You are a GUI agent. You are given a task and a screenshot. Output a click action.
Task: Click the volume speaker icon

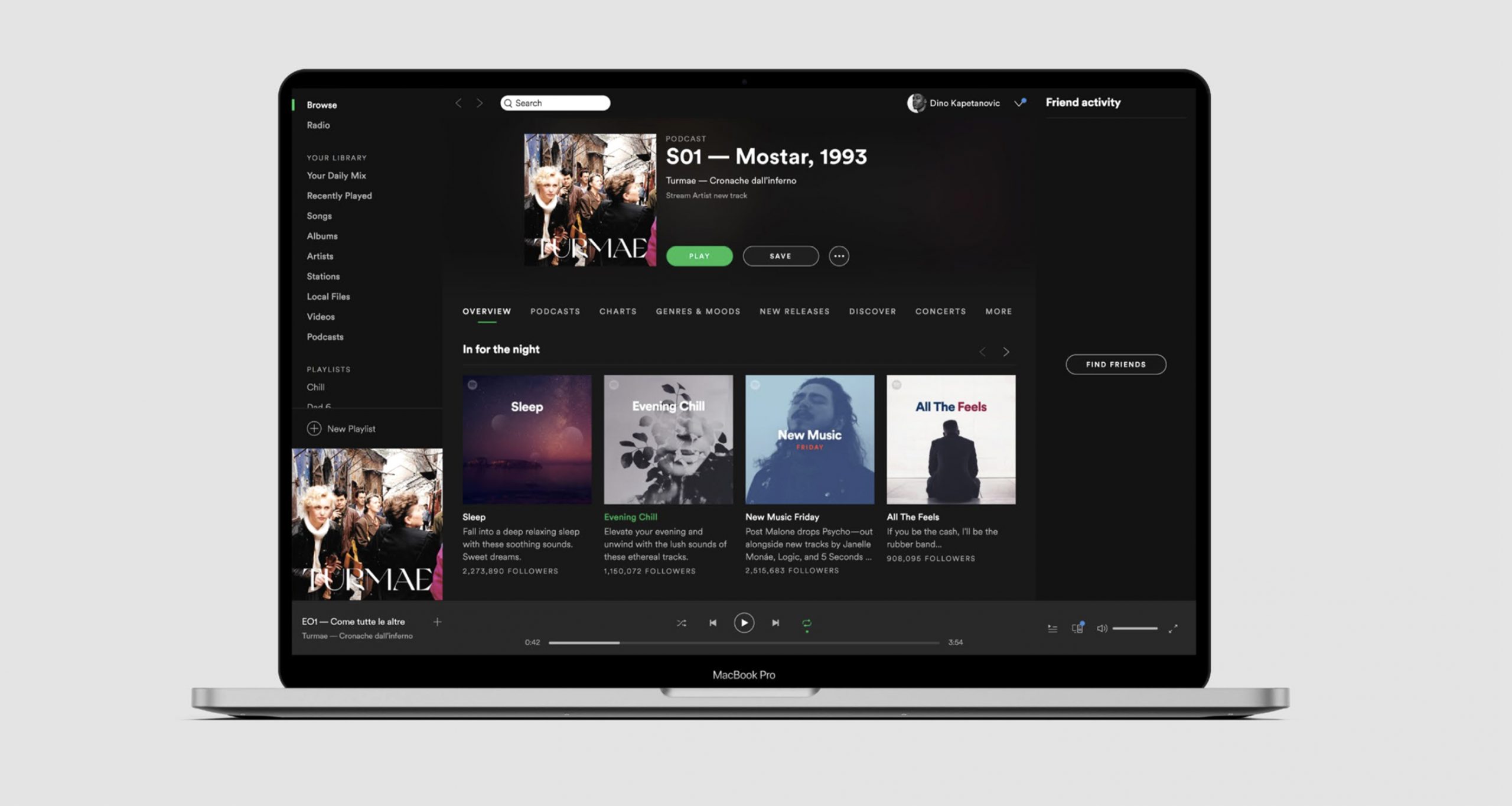coord(1102,627)
